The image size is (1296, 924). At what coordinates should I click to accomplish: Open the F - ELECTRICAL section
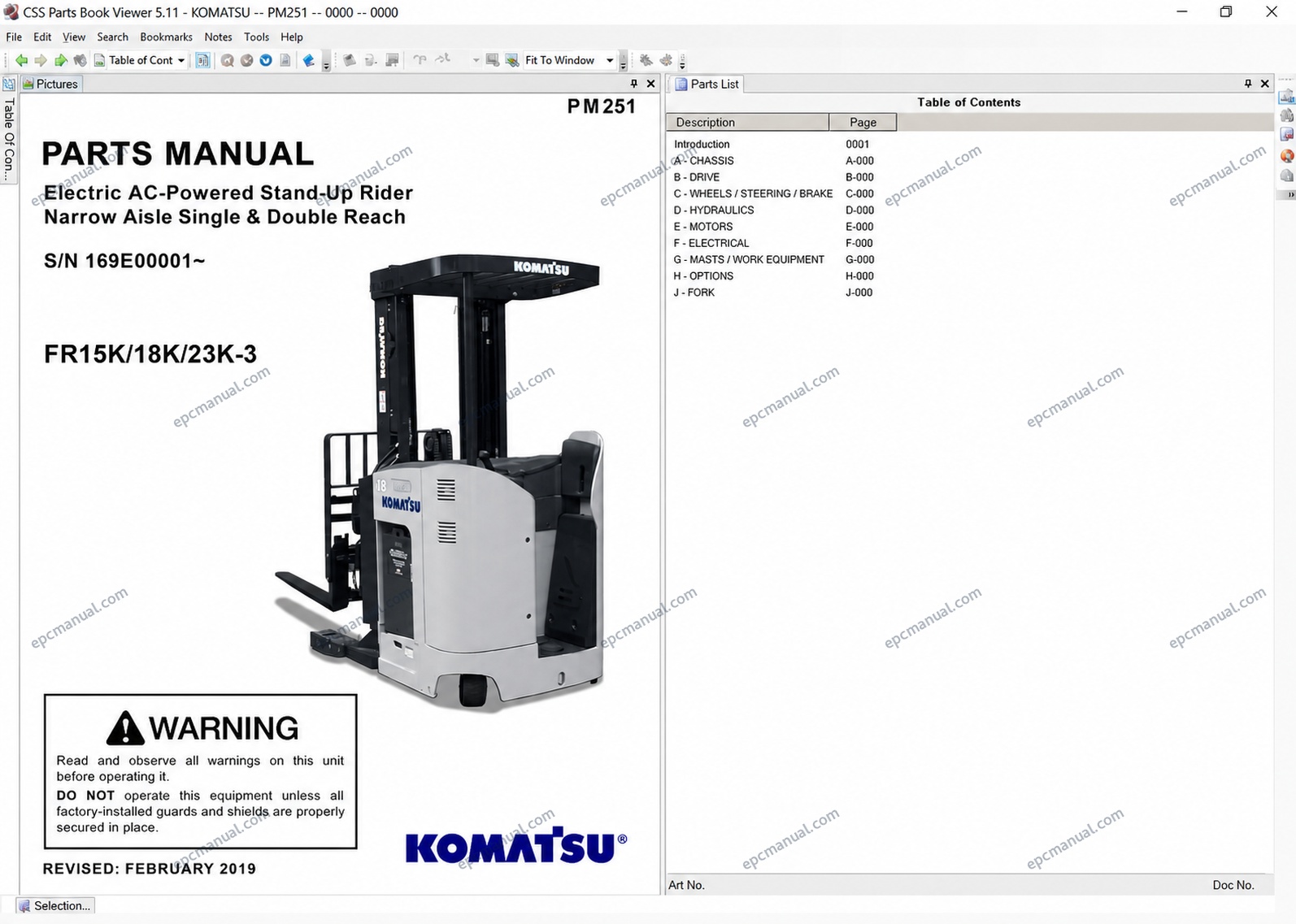(x=711, y=243)
